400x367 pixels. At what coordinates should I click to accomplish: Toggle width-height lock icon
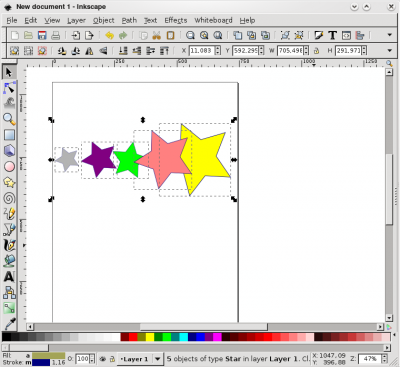point(316,51)
